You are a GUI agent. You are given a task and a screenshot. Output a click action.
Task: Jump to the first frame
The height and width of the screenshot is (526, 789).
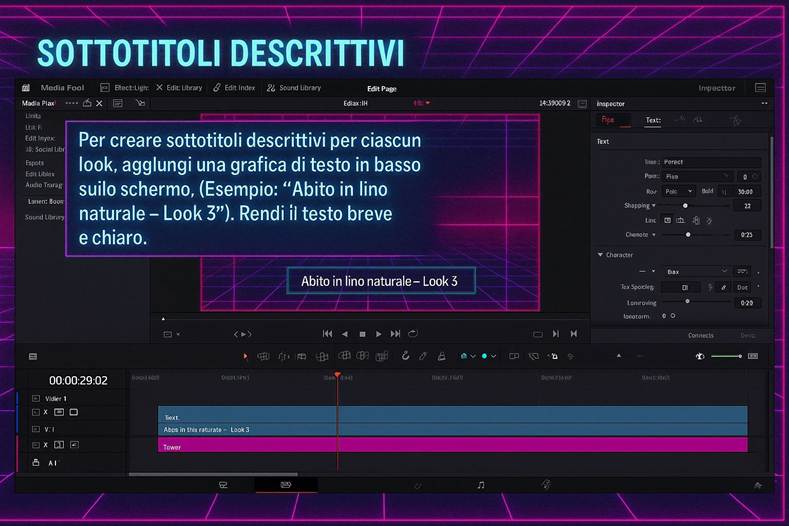click(x=327, y=334)
